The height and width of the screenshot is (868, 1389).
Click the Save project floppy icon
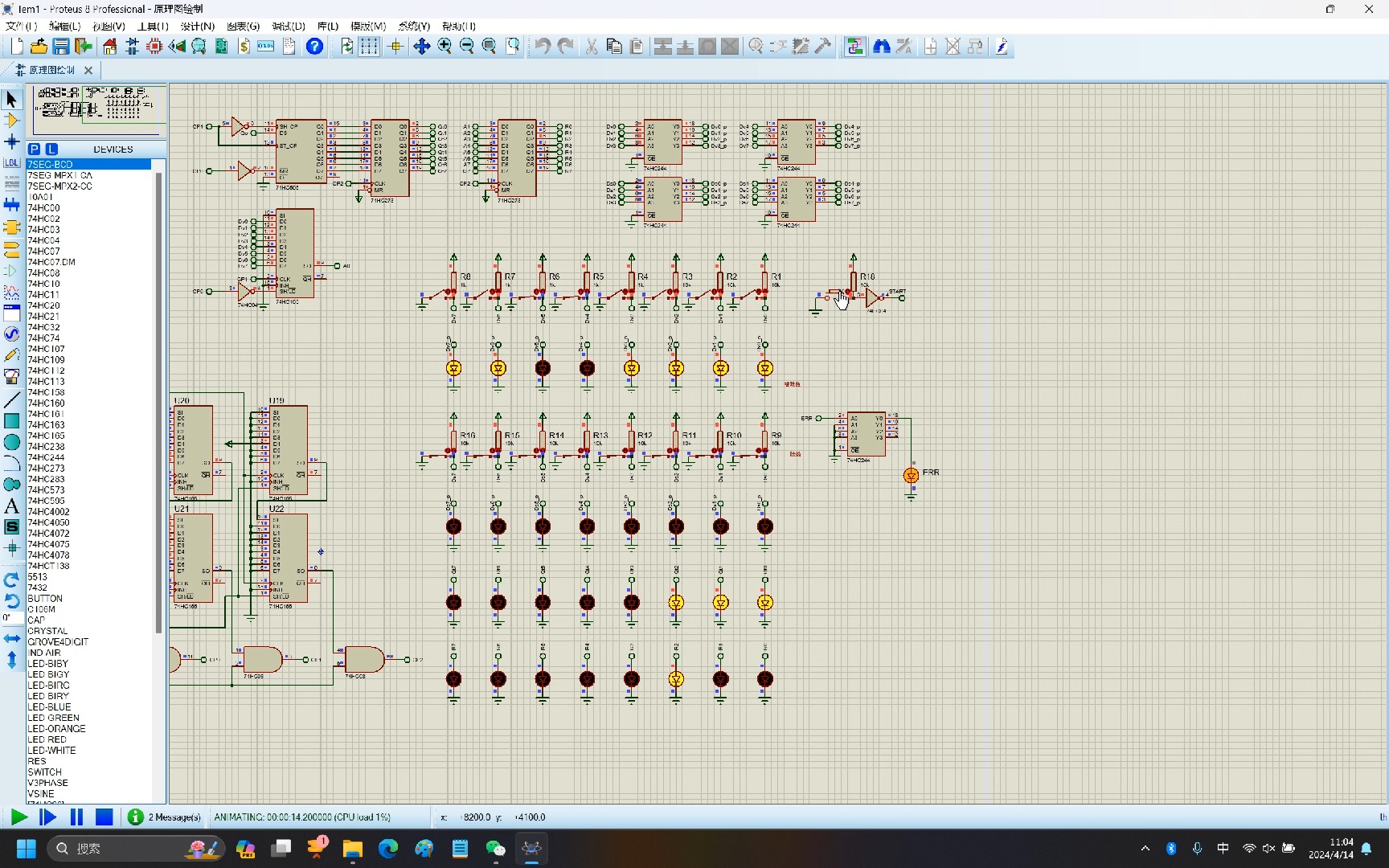61,47
